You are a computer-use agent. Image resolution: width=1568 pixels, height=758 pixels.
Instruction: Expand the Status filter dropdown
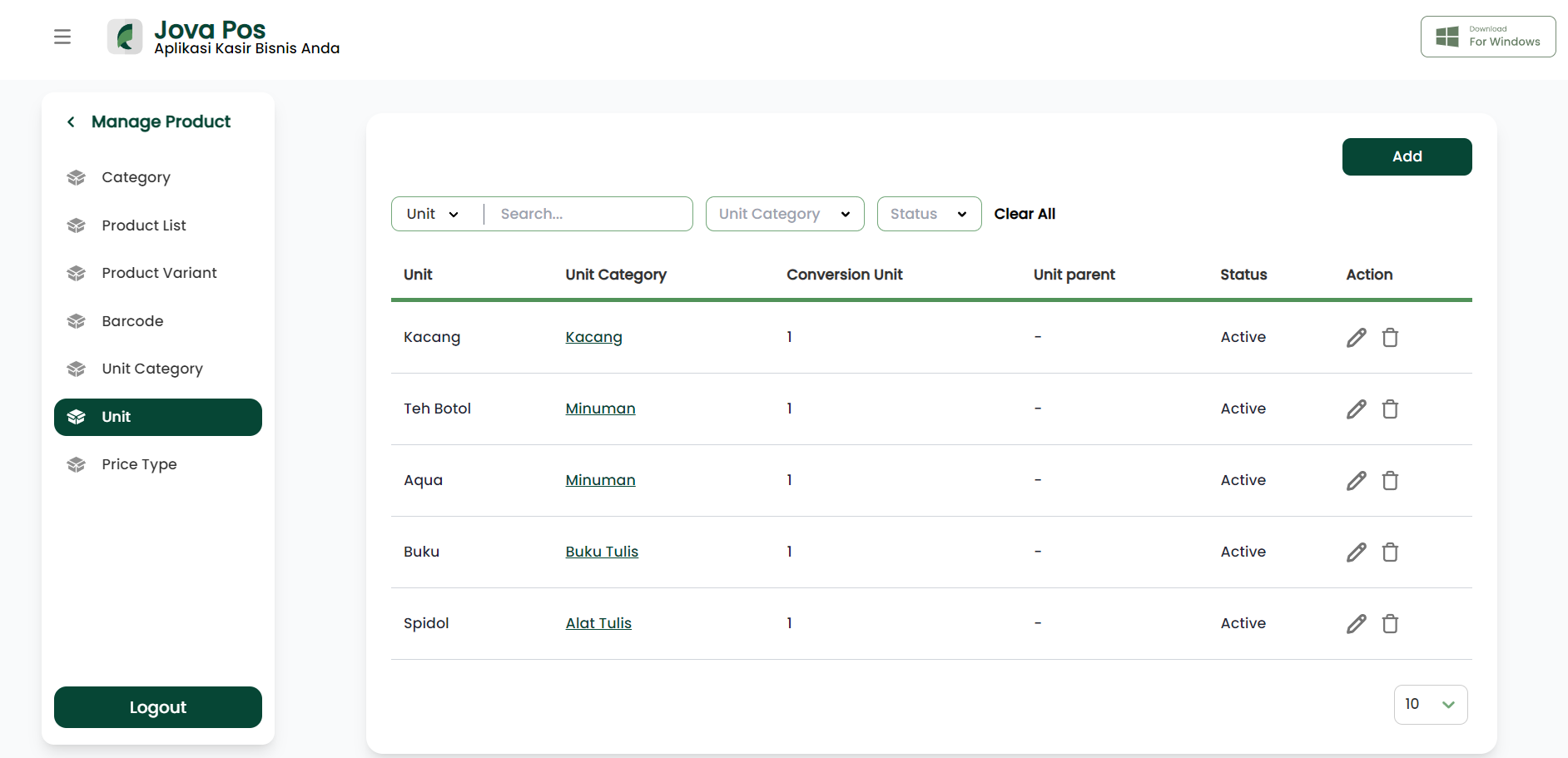click(929, 214)
